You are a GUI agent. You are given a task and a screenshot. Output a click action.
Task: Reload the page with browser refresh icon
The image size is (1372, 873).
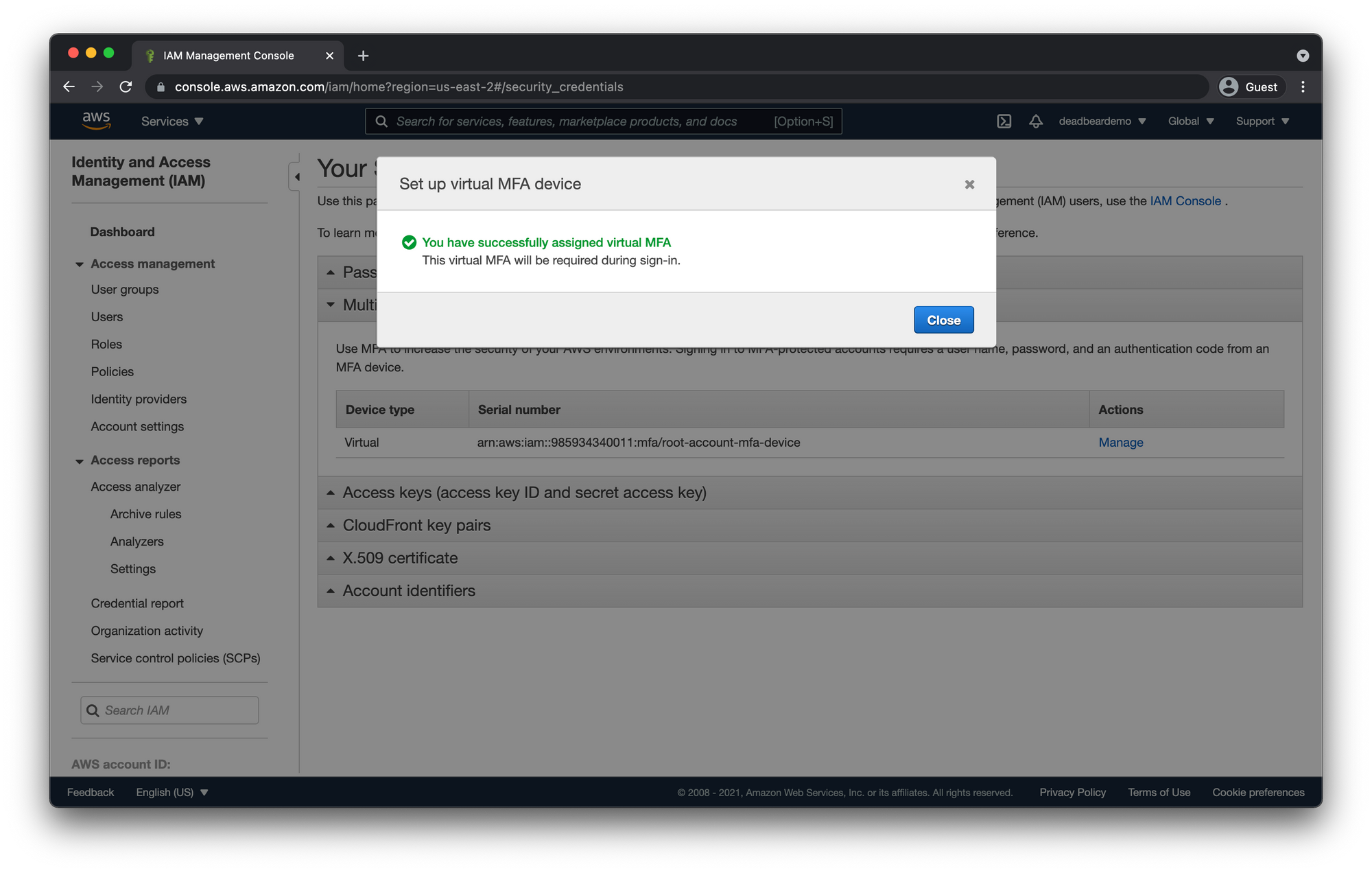pos(126,87)
